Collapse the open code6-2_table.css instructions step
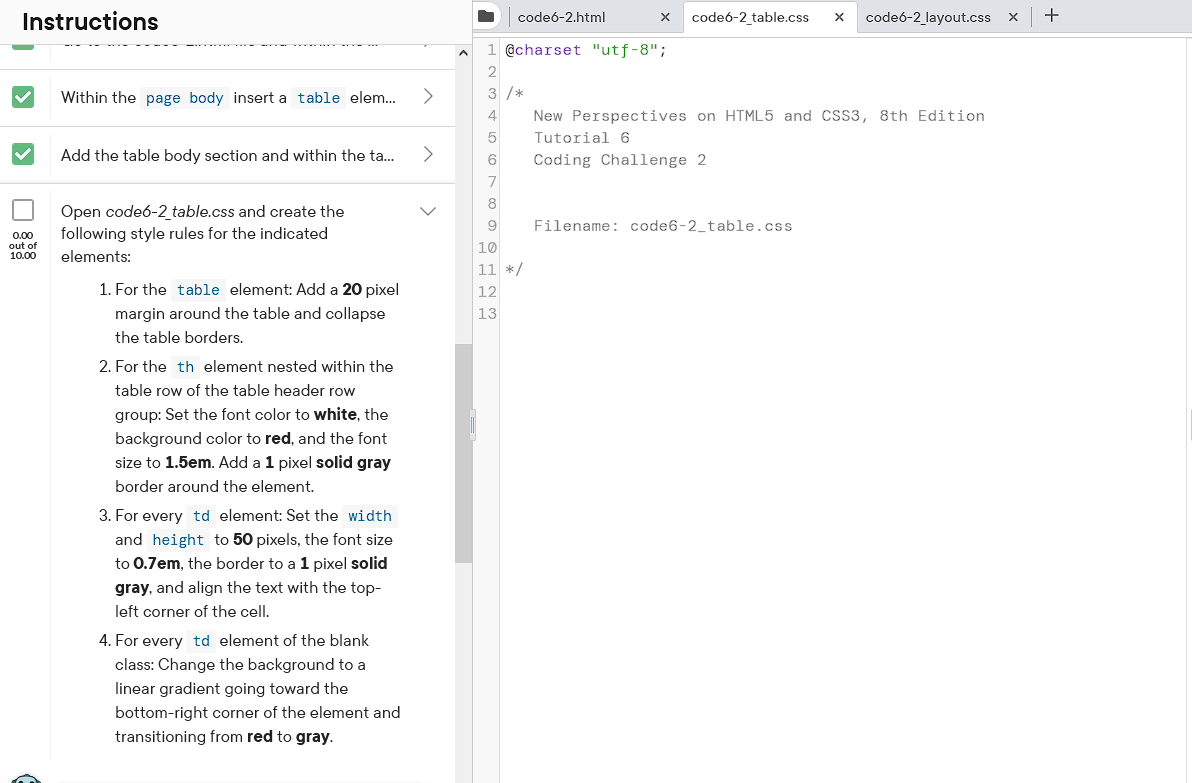This screenshot has width=1192, height=783. [x=428, y=211]
